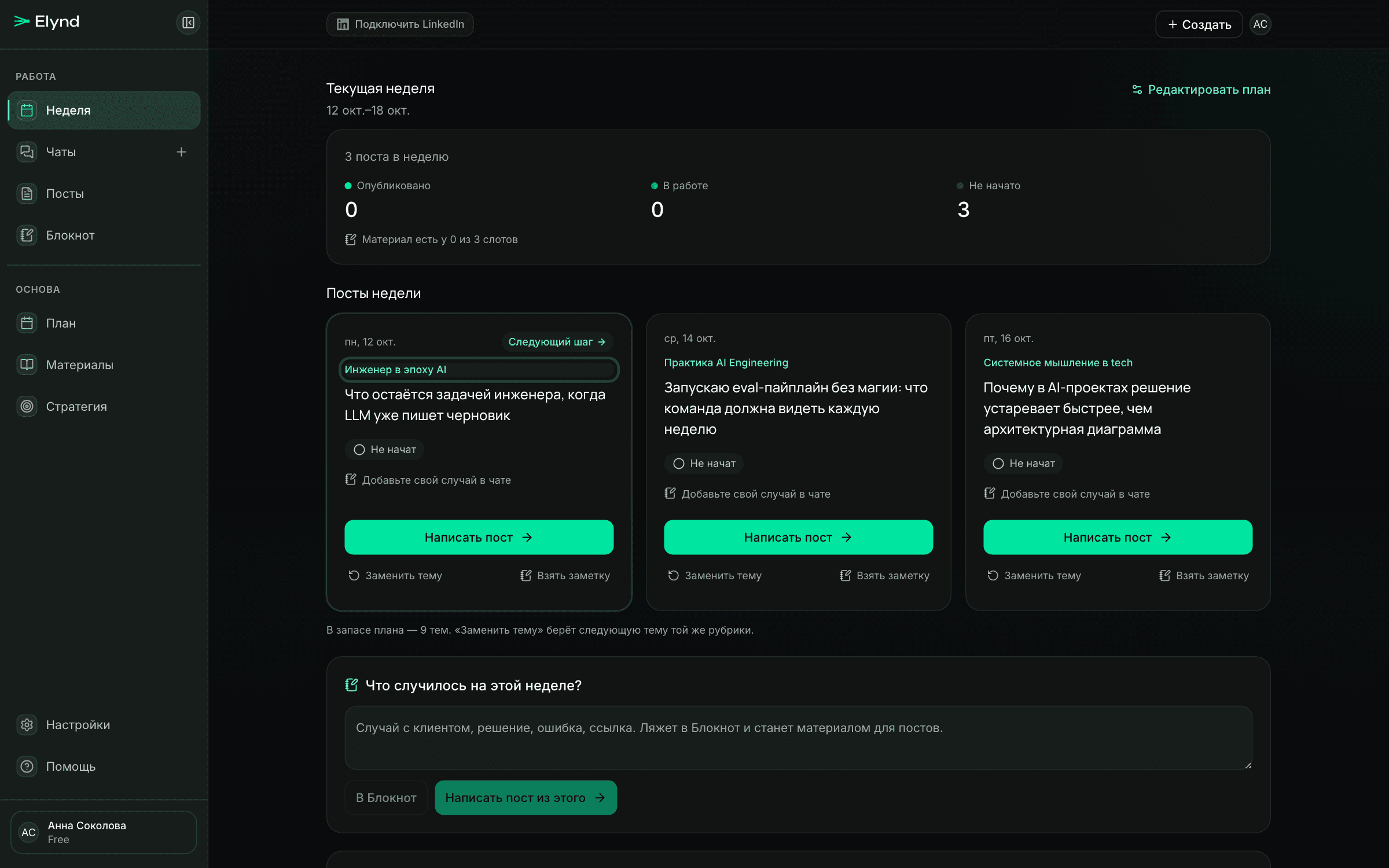1389x868 pixels.
Task: Click the Практика AI Engineering rubric
Action: (726, 363)
